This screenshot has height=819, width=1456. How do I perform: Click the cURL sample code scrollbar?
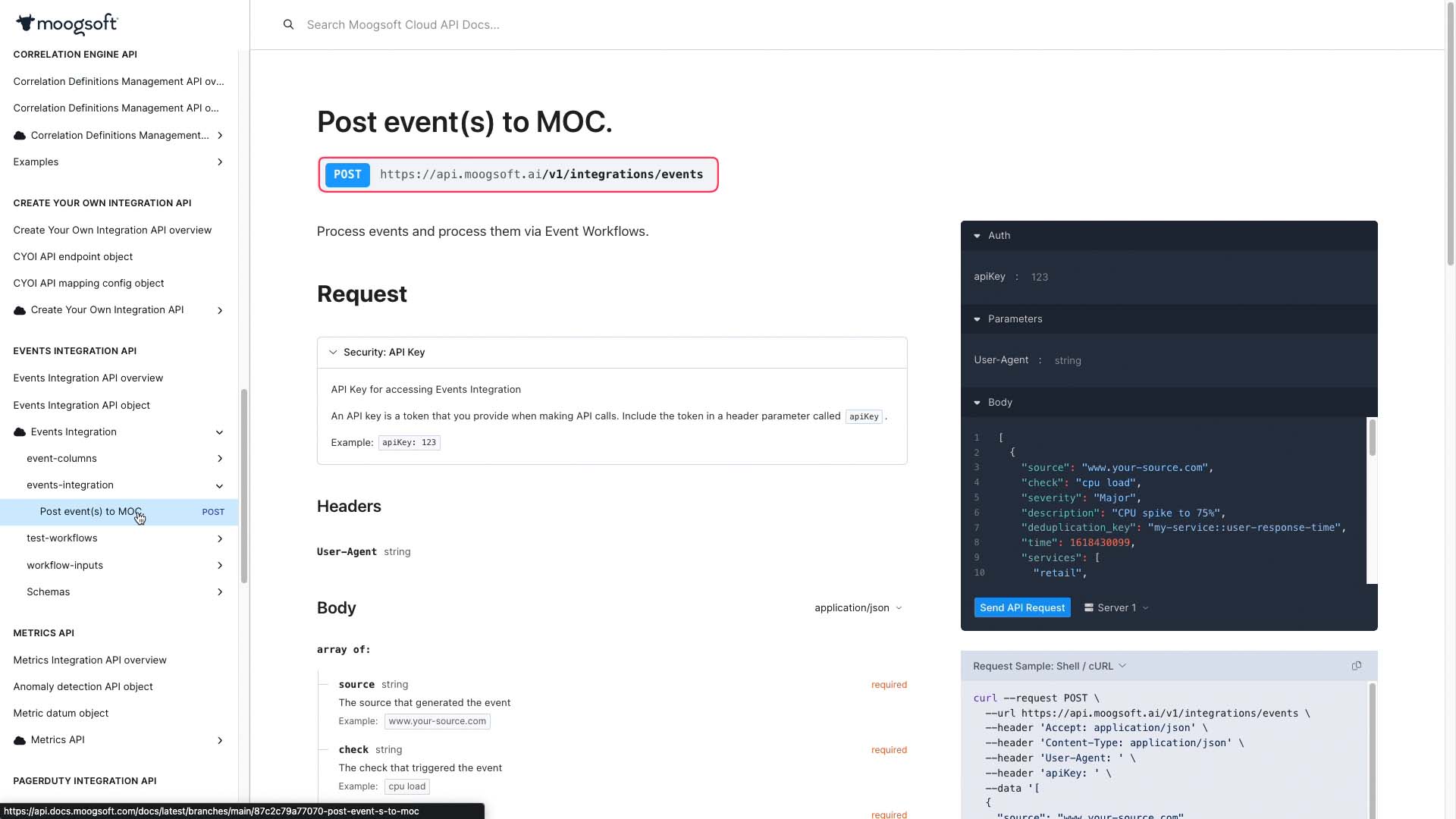point(1372,751)
